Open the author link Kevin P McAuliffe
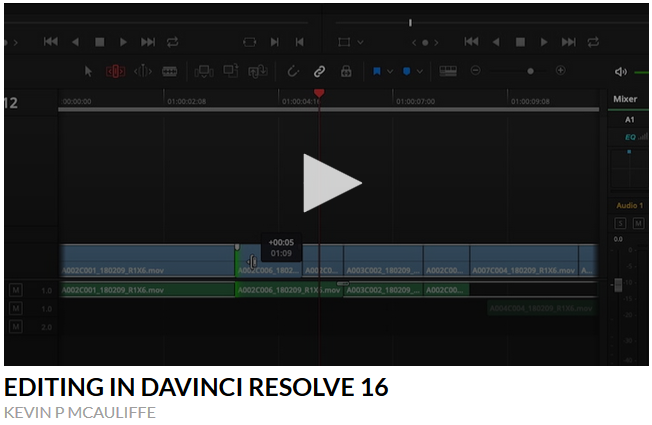The image size is (652, 425). pyautogui.click(x=80, y=413)
